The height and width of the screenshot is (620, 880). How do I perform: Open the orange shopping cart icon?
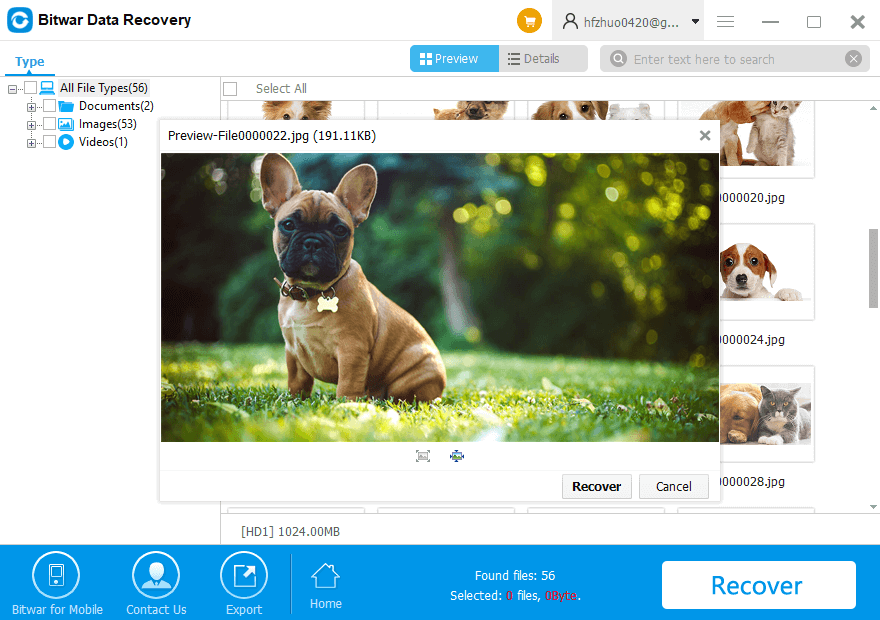click(529, 21)
